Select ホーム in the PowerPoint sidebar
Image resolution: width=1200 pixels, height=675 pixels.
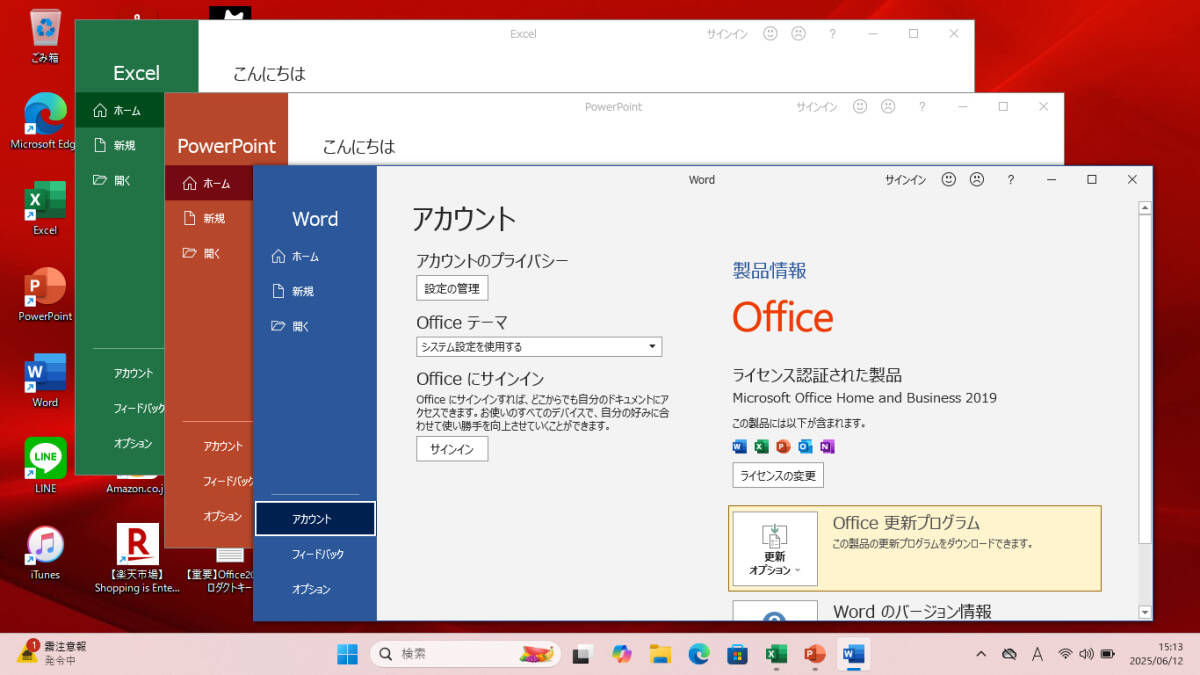pyautogui.click(x=209, y=184)
